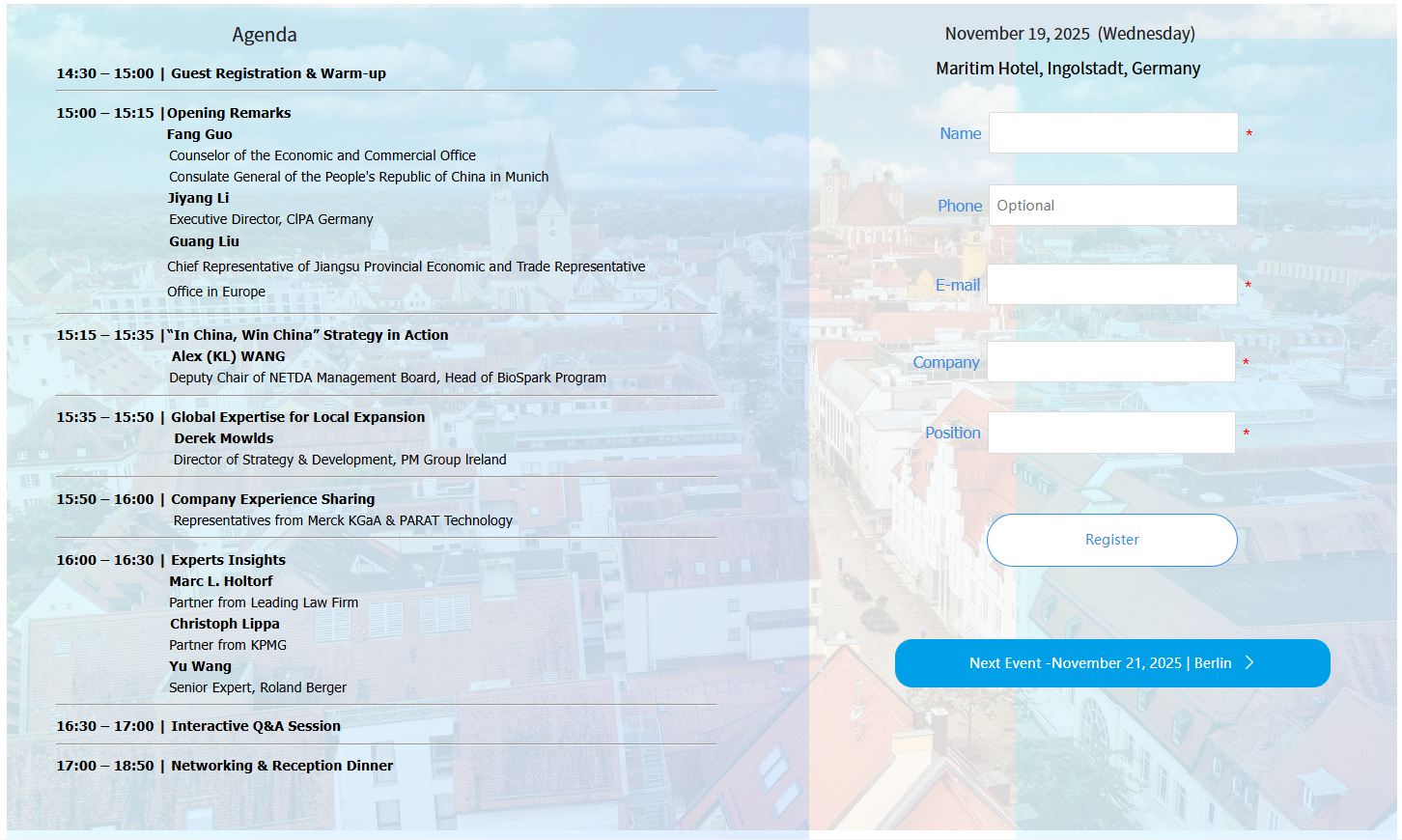
Task: Click 'Representatives from Merck KGaA & PARAT Technology'
Action: pos(343,520)
